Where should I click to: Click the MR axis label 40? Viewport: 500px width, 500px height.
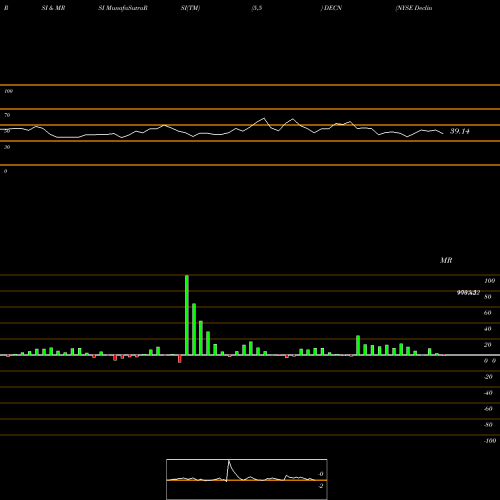point(488,329)
